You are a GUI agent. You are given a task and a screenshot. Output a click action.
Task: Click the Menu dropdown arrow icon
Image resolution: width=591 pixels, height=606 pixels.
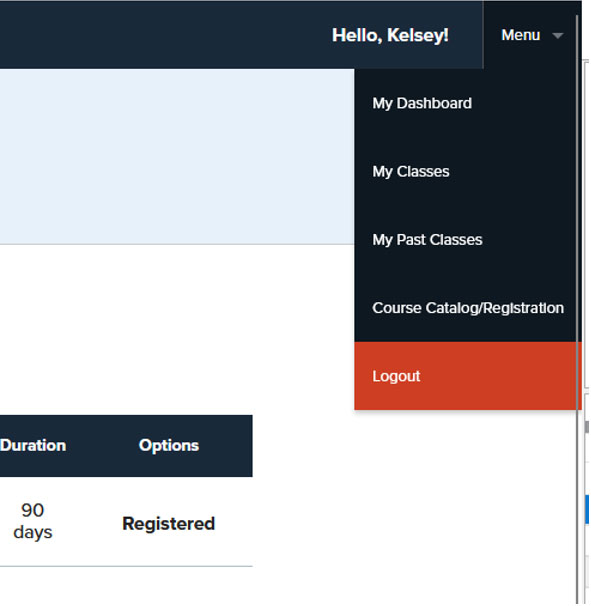pyautogui.click(x=557, y=36)
